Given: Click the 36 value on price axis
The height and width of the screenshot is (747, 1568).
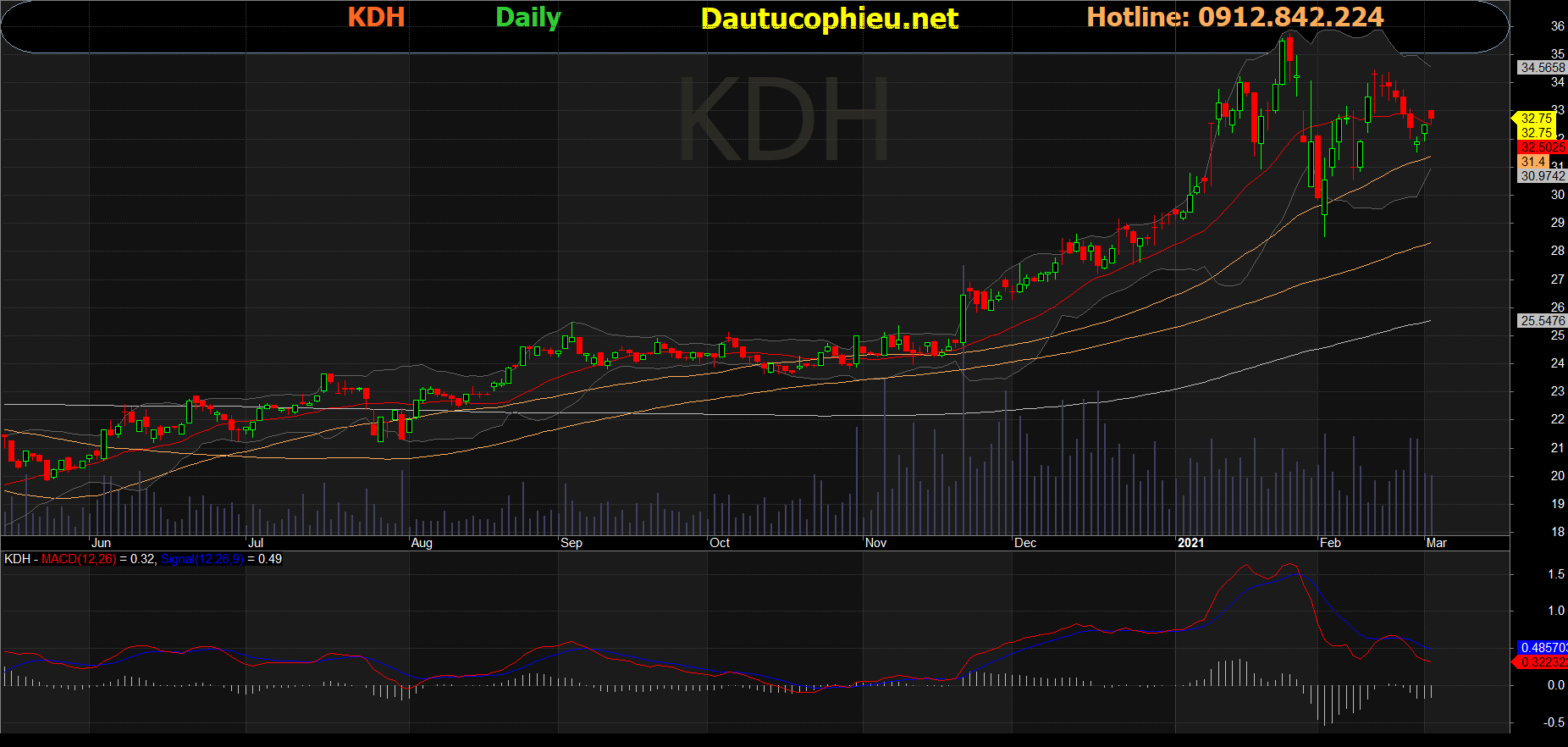Looking at the screenshot, I should pos(1557,26).
